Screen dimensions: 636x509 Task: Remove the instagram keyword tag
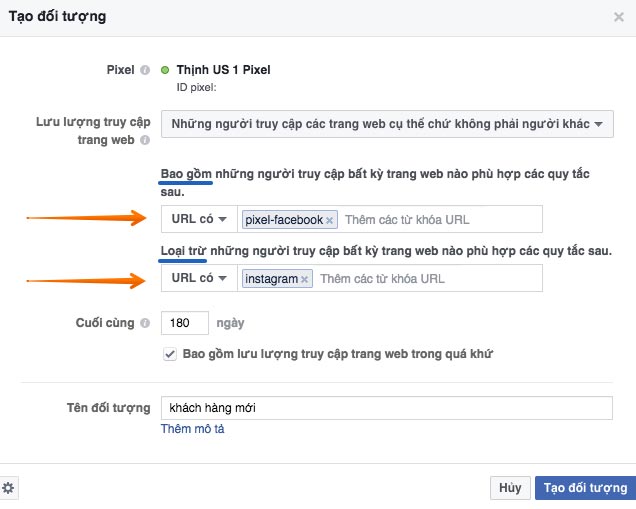click(x=305, y=279)
